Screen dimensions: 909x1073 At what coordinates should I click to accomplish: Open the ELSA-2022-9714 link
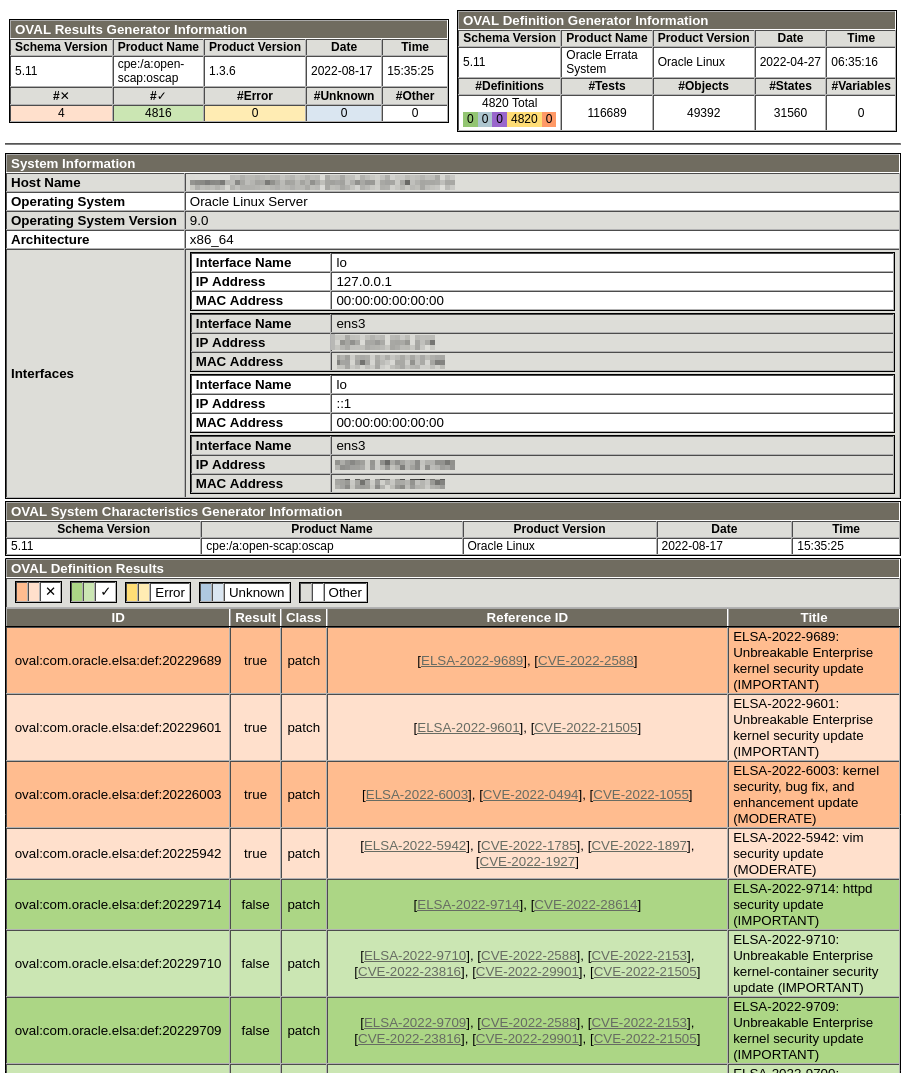[468, 905]
